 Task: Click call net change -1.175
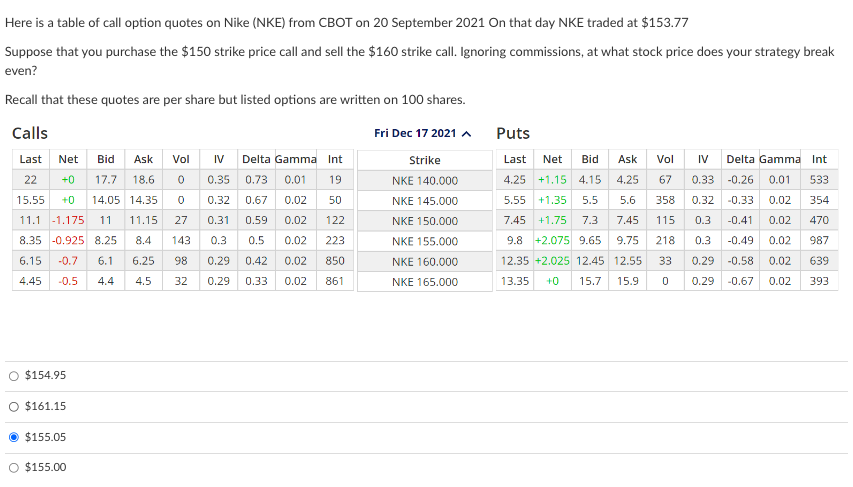[68, 220]
